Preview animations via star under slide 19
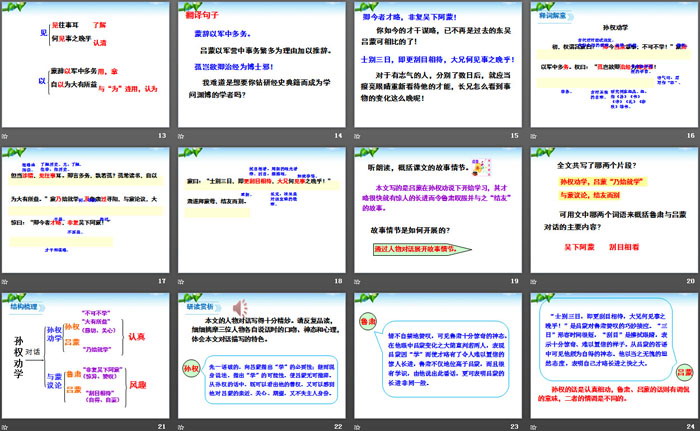Viewport: 700px width, 431px height. tap(357, 281)
